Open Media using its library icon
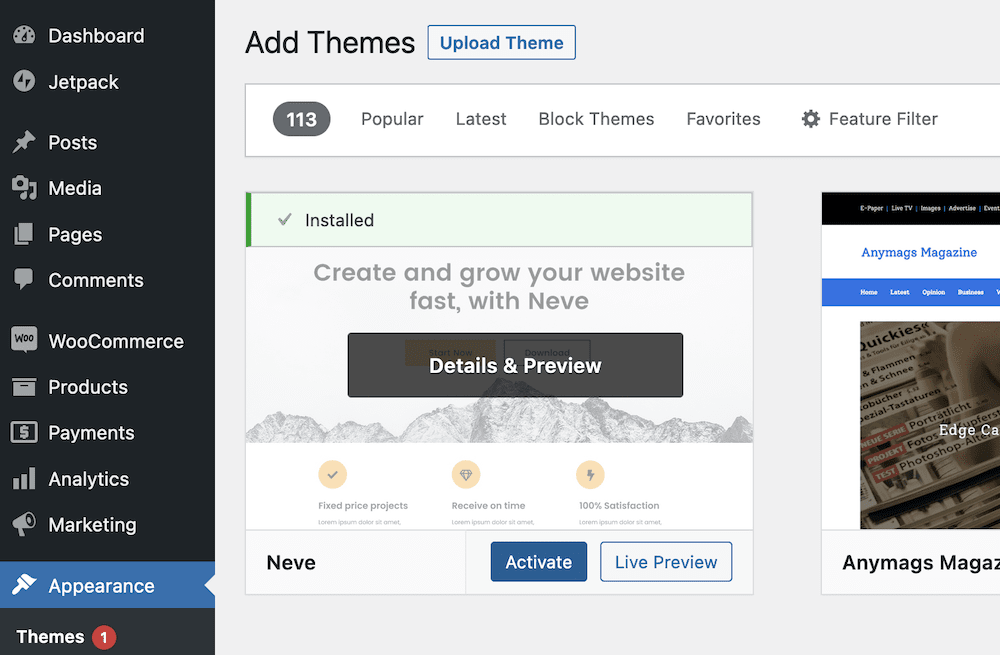The height and width of the screenshot is (655, 1000). click(25, 188)
